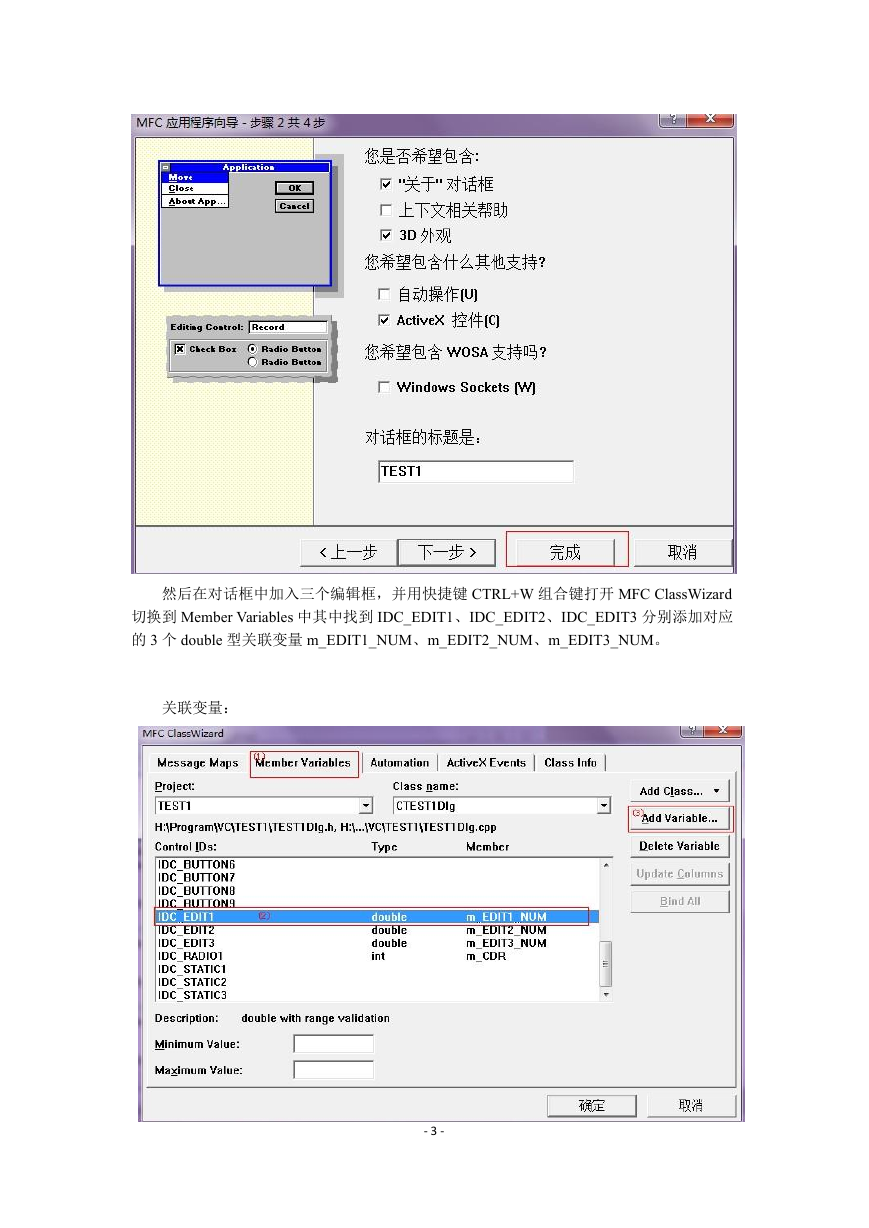Enable 自动操作(U) checkbox

click(x=384, y=294)
